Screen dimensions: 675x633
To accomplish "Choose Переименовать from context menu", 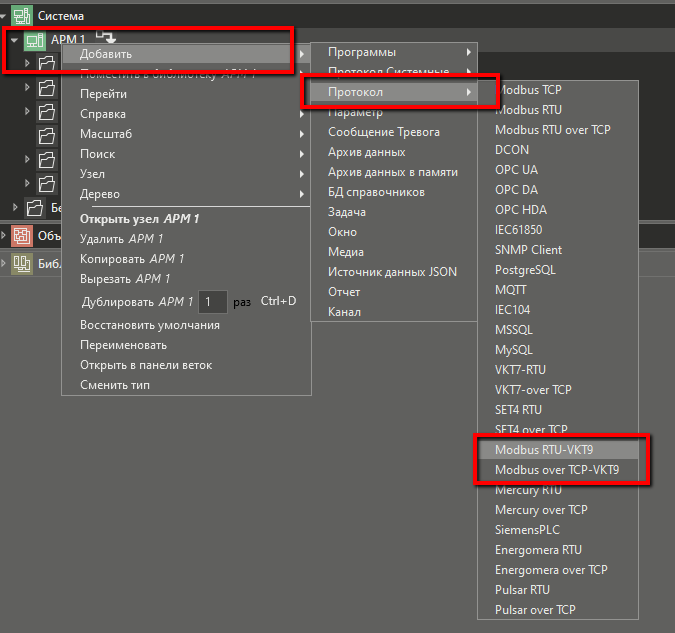I will point(123,345).
